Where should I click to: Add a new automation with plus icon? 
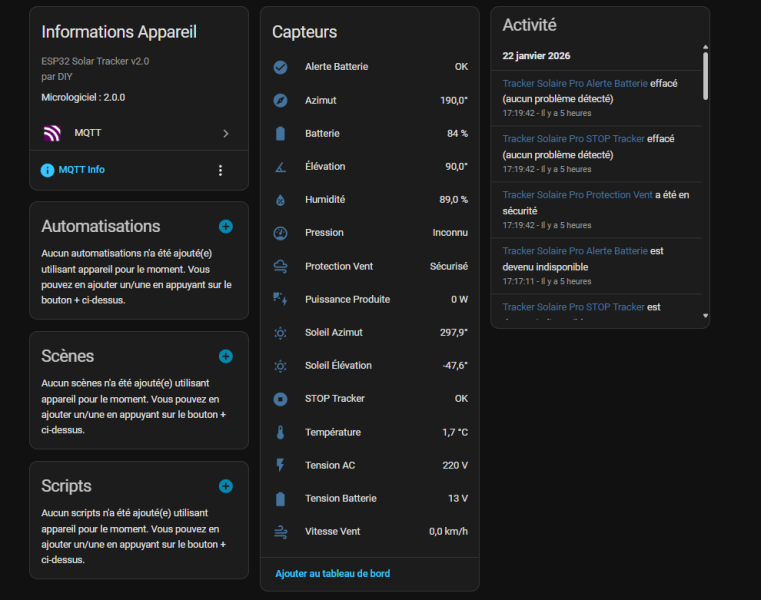point(225,227)
